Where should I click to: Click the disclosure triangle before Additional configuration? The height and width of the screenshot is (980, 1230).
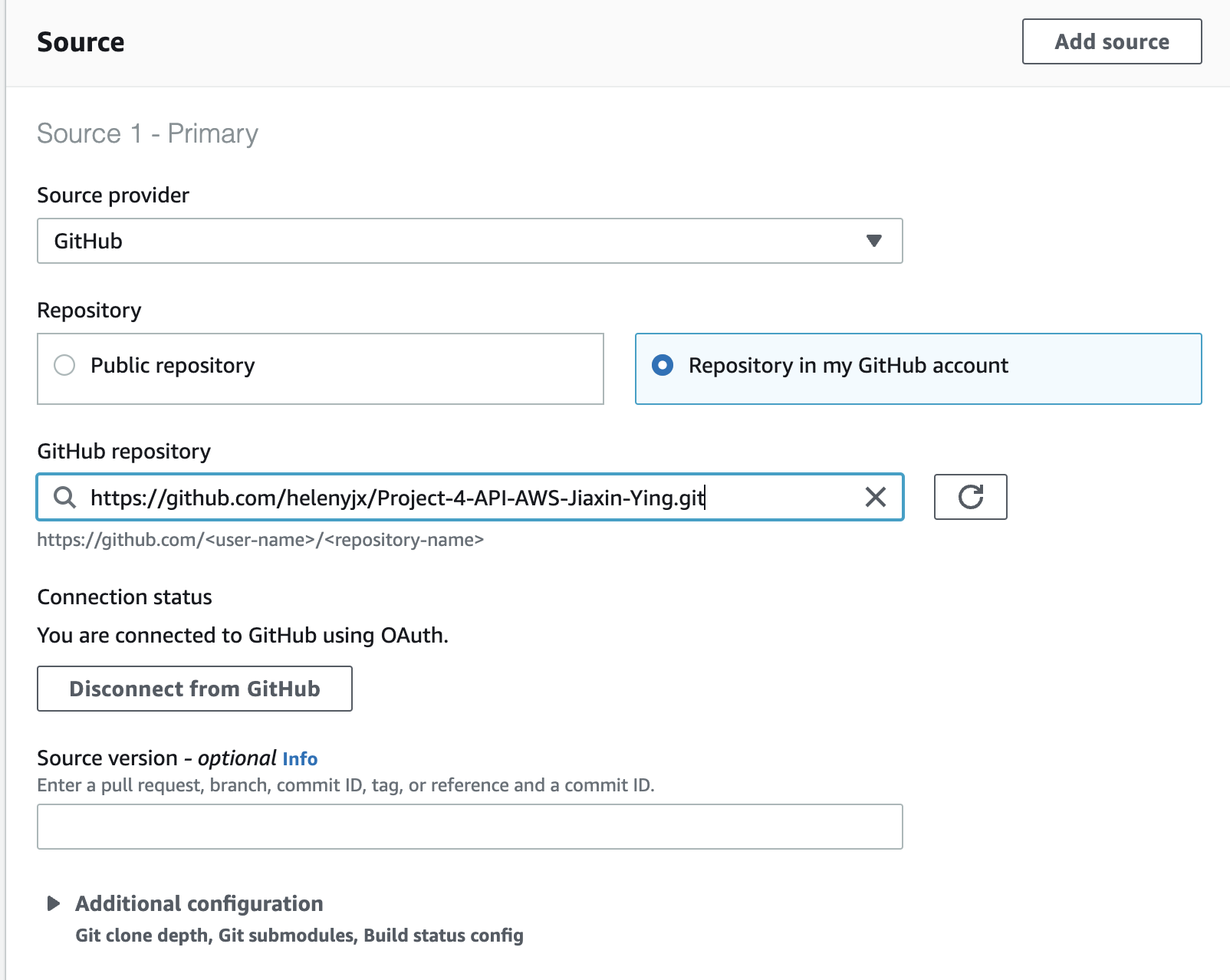pos(54,903)
